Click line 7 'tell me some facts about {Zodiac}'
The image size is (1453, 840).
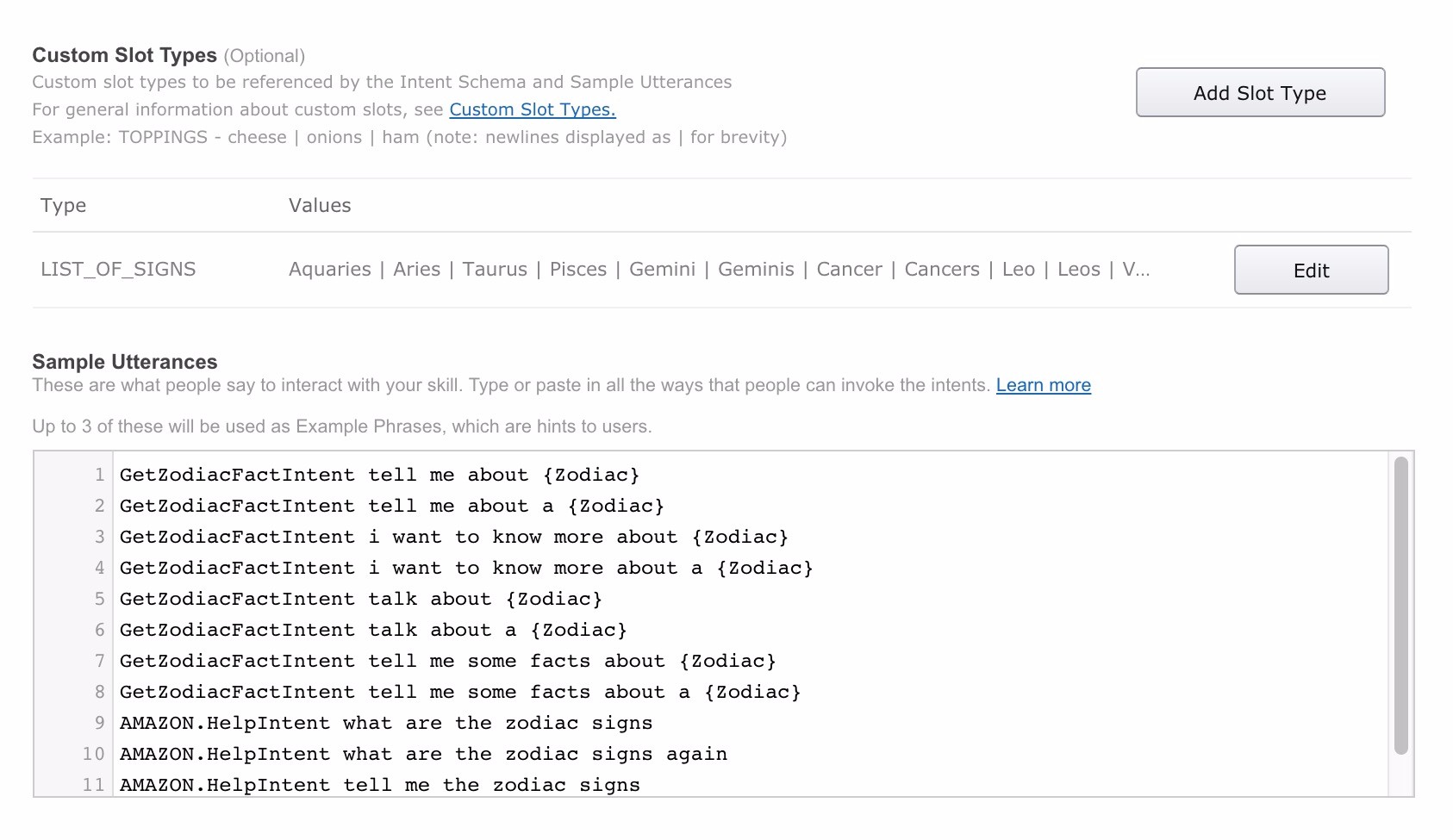click(x=447, y=662)
